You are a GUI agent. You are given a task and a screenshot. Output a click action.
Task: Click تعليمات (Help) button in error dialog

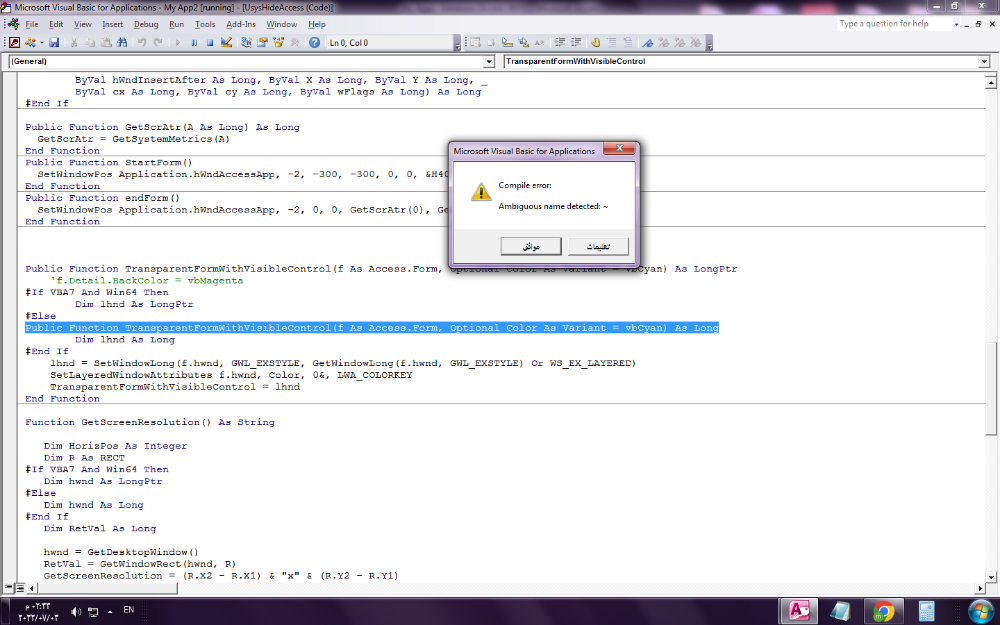(598, 246)
